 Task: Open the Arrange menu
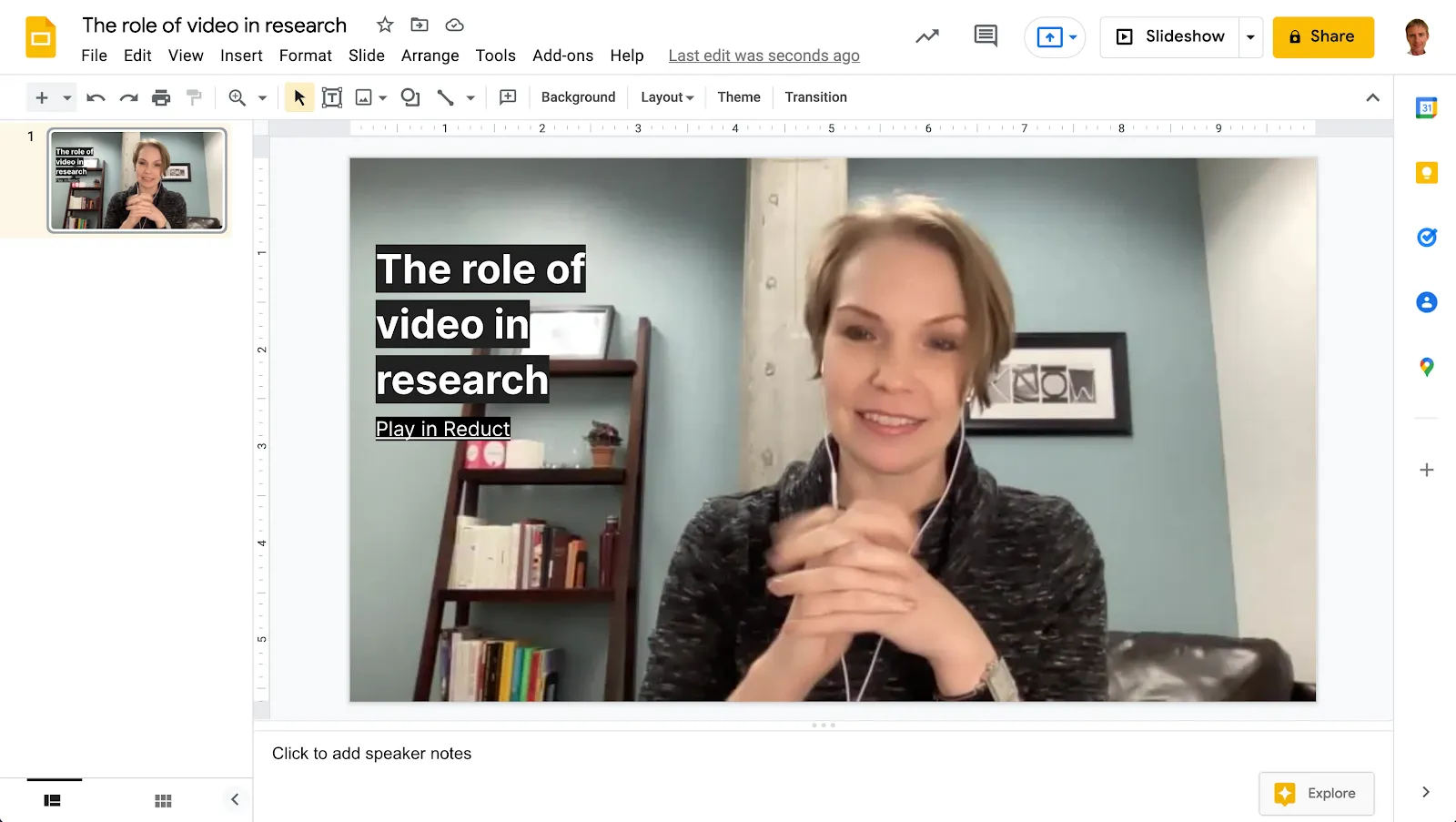(430, 56)
